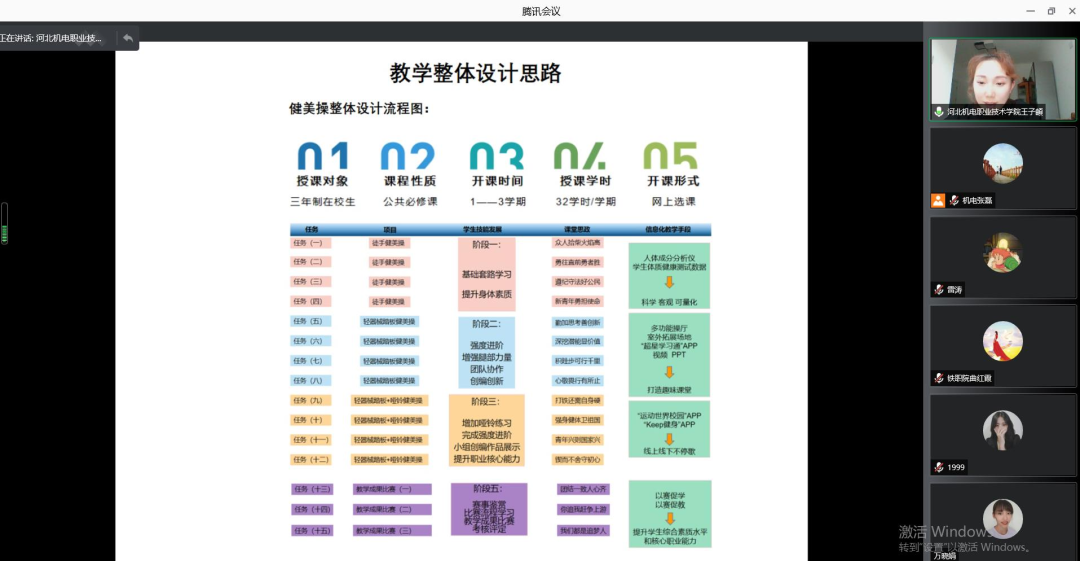1080x561 pixels.
Task: Click the muted microphone icon of 雷涛
Action: click(x=939, y=289)
